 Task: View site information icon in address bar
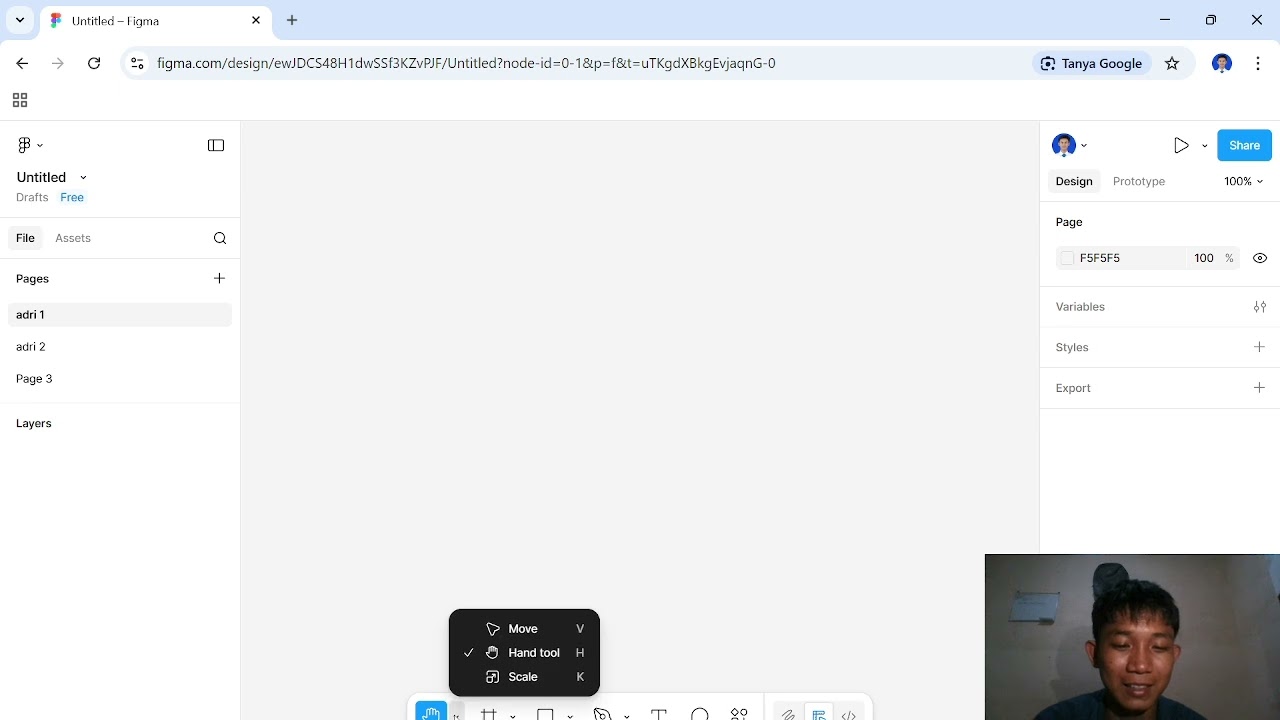(138, 63)
